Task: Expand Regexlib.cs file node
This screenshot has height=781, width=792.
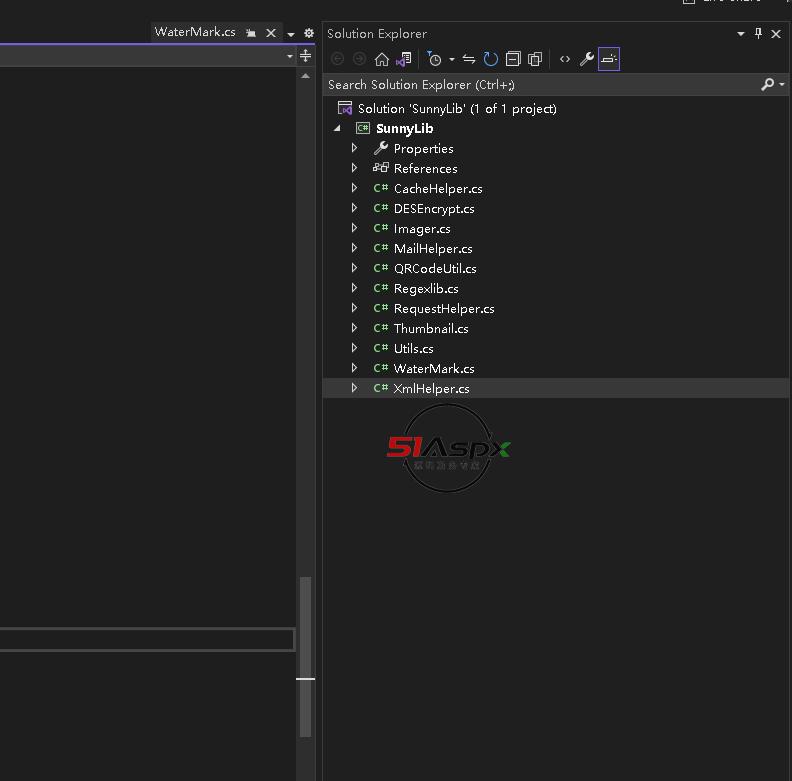Action: (x=354, y=288)
